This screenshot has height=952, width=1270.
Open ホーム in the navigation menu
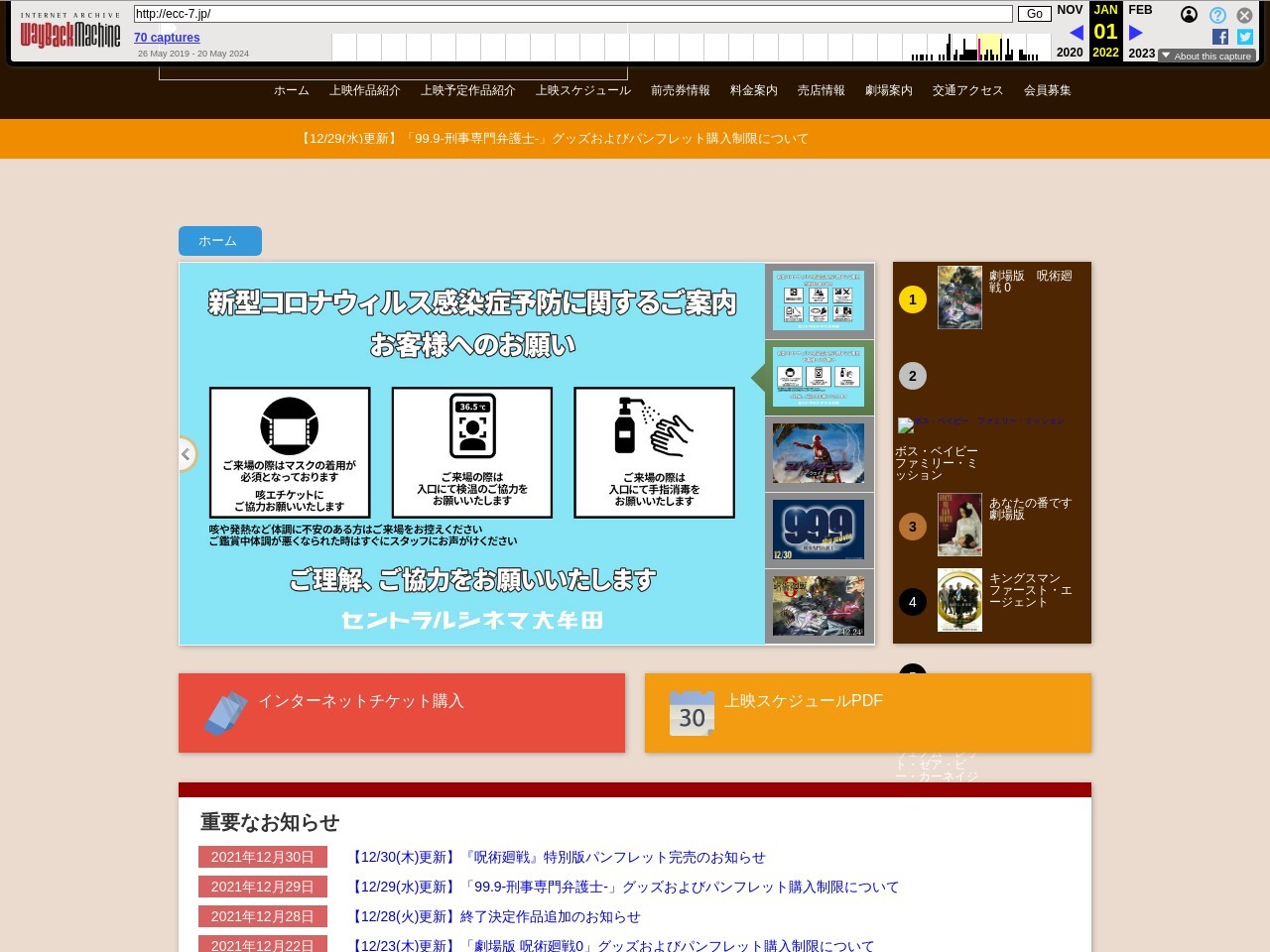[292, 90]
